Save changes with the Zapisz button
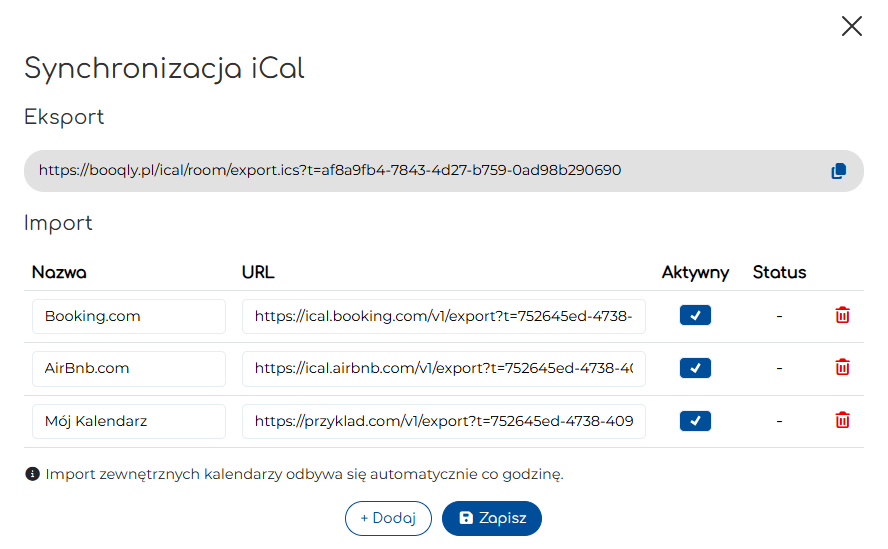 tap(491, 518)
